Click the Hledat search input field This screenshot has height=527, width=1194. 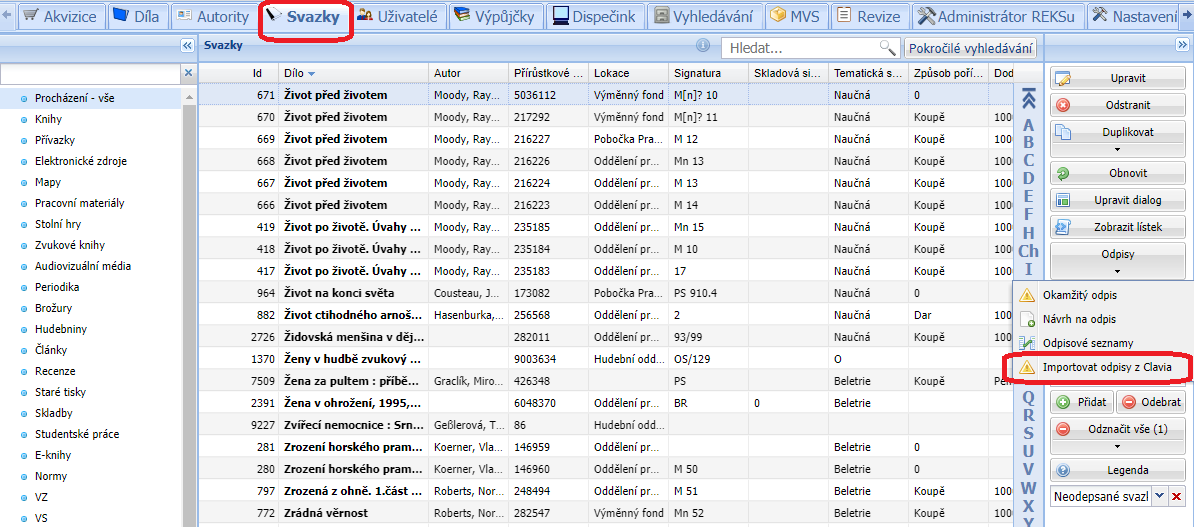tap(800, 48)
